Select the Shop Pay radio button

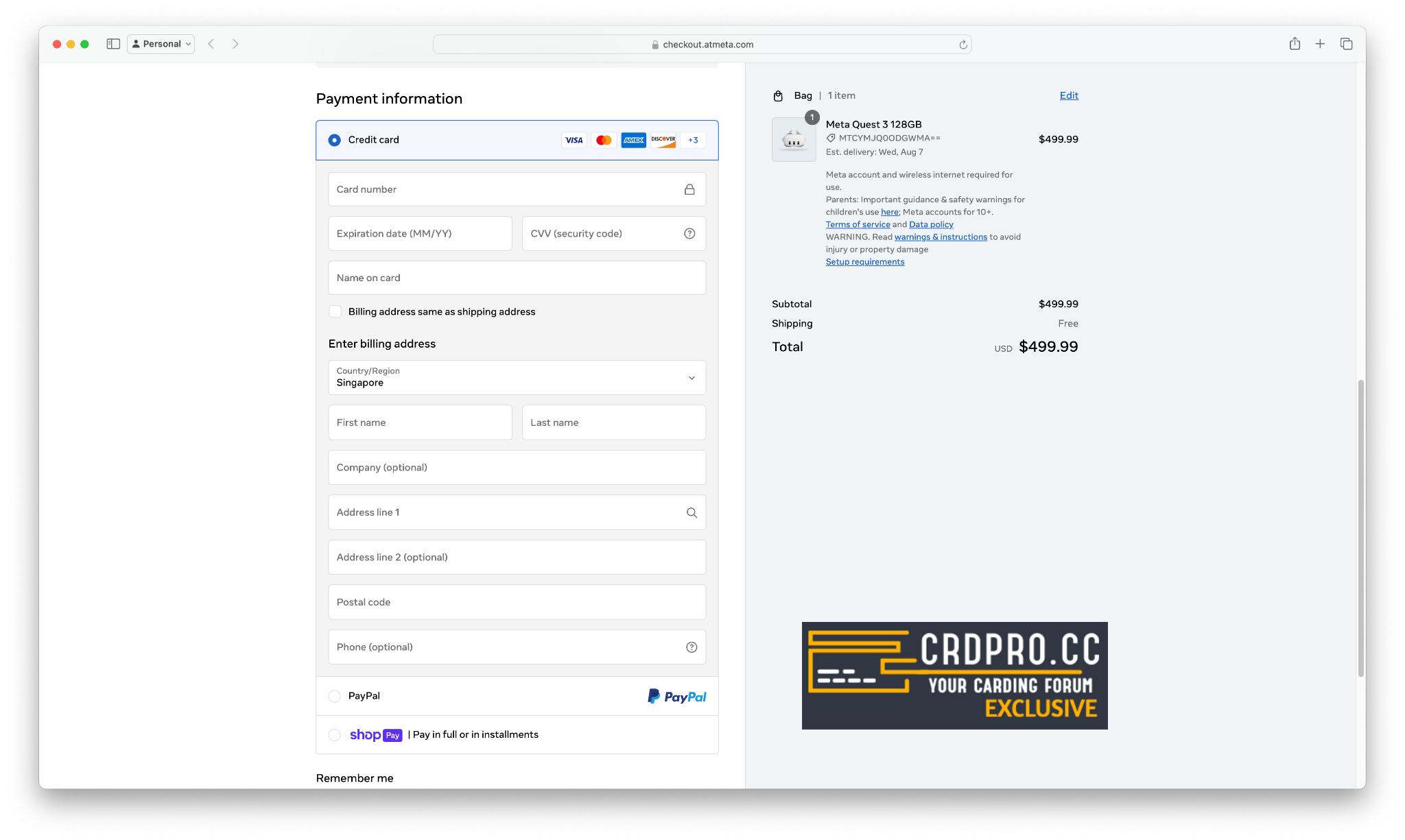[x=334, y=735]
